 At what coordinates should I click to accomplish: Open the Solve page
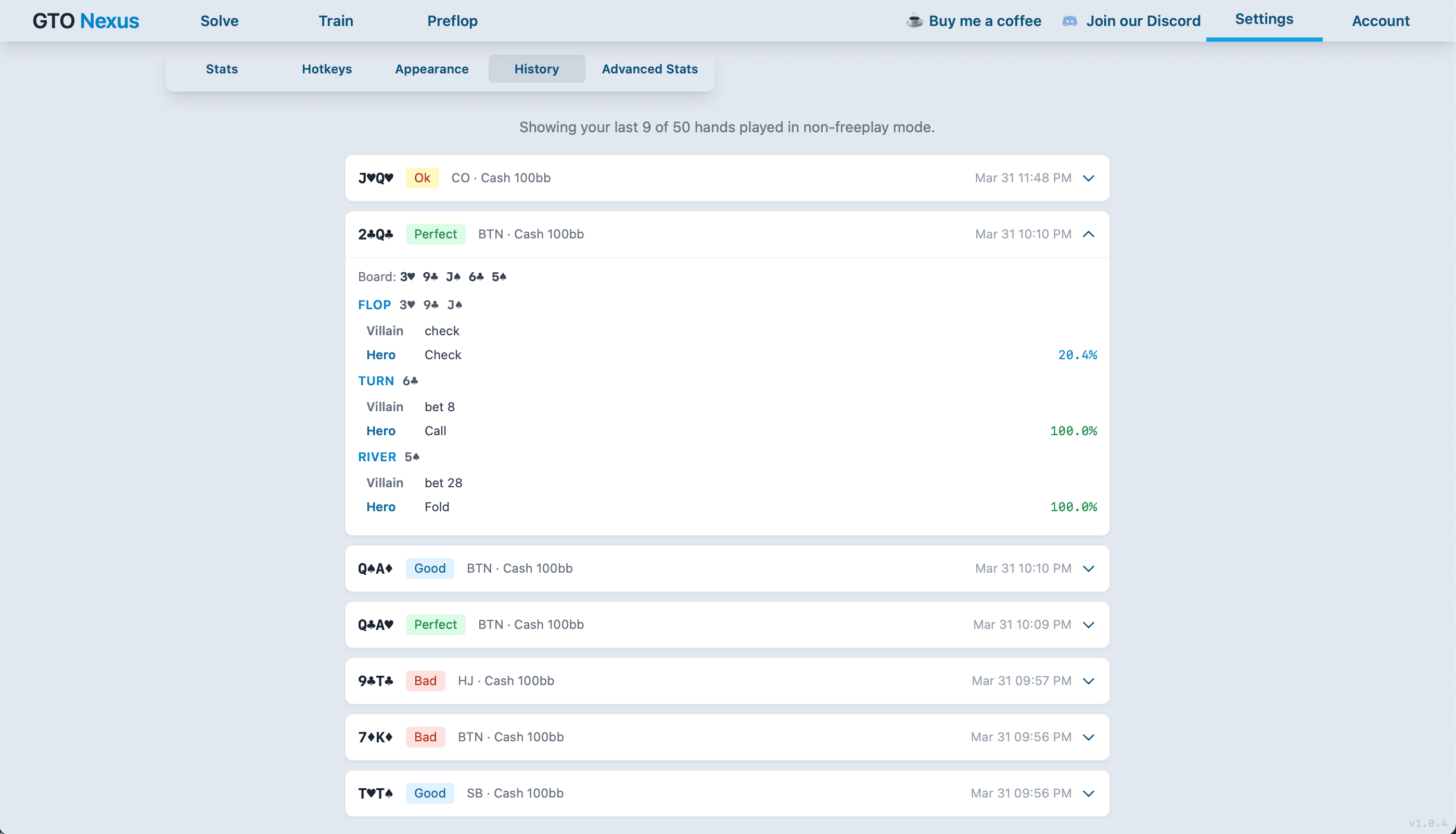coord(219,21)
